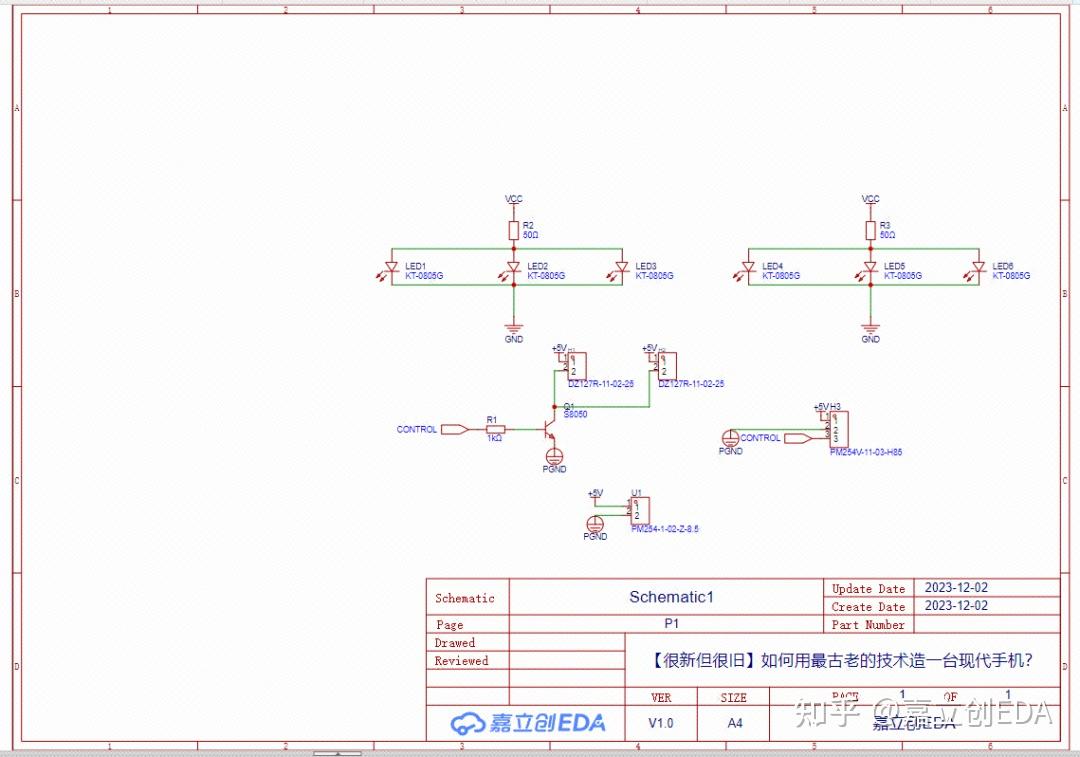This screenshot has width=1080, height=757.
Task: Click the Update Date value 2023-12-02
Action: click(956, 588)
